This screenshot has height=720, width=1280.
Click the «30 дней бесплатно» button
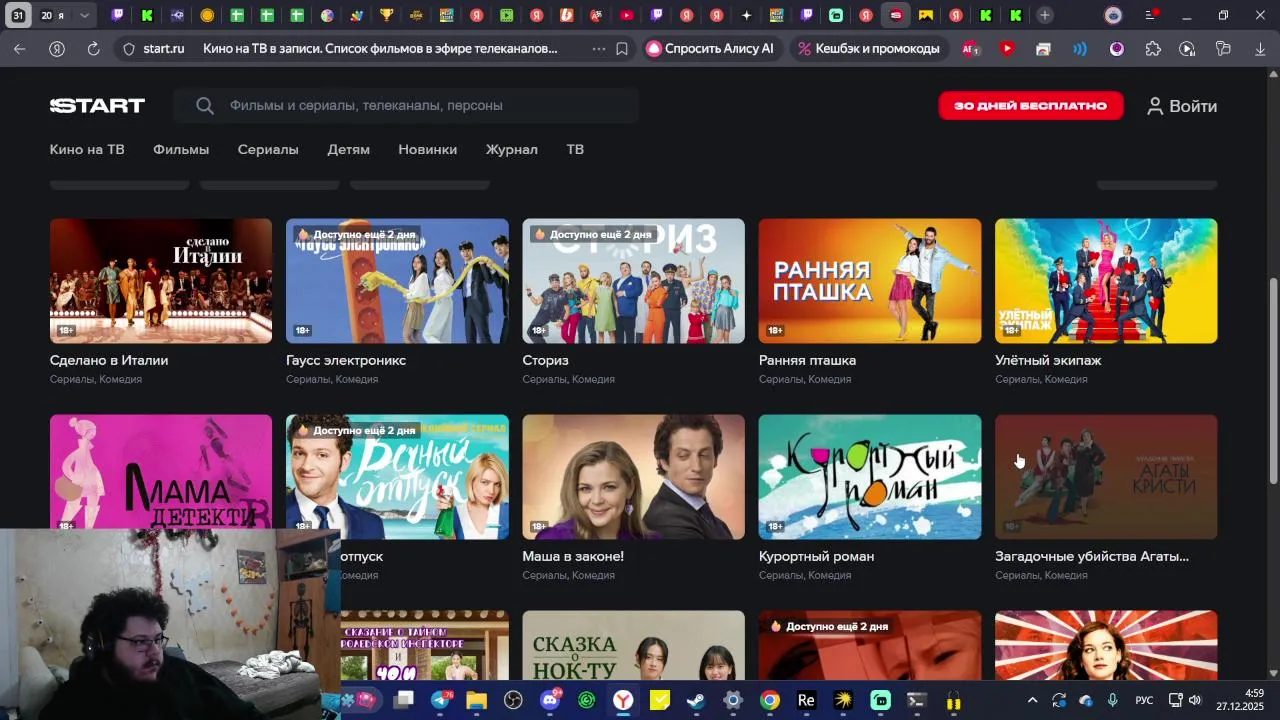(1030, 106)
